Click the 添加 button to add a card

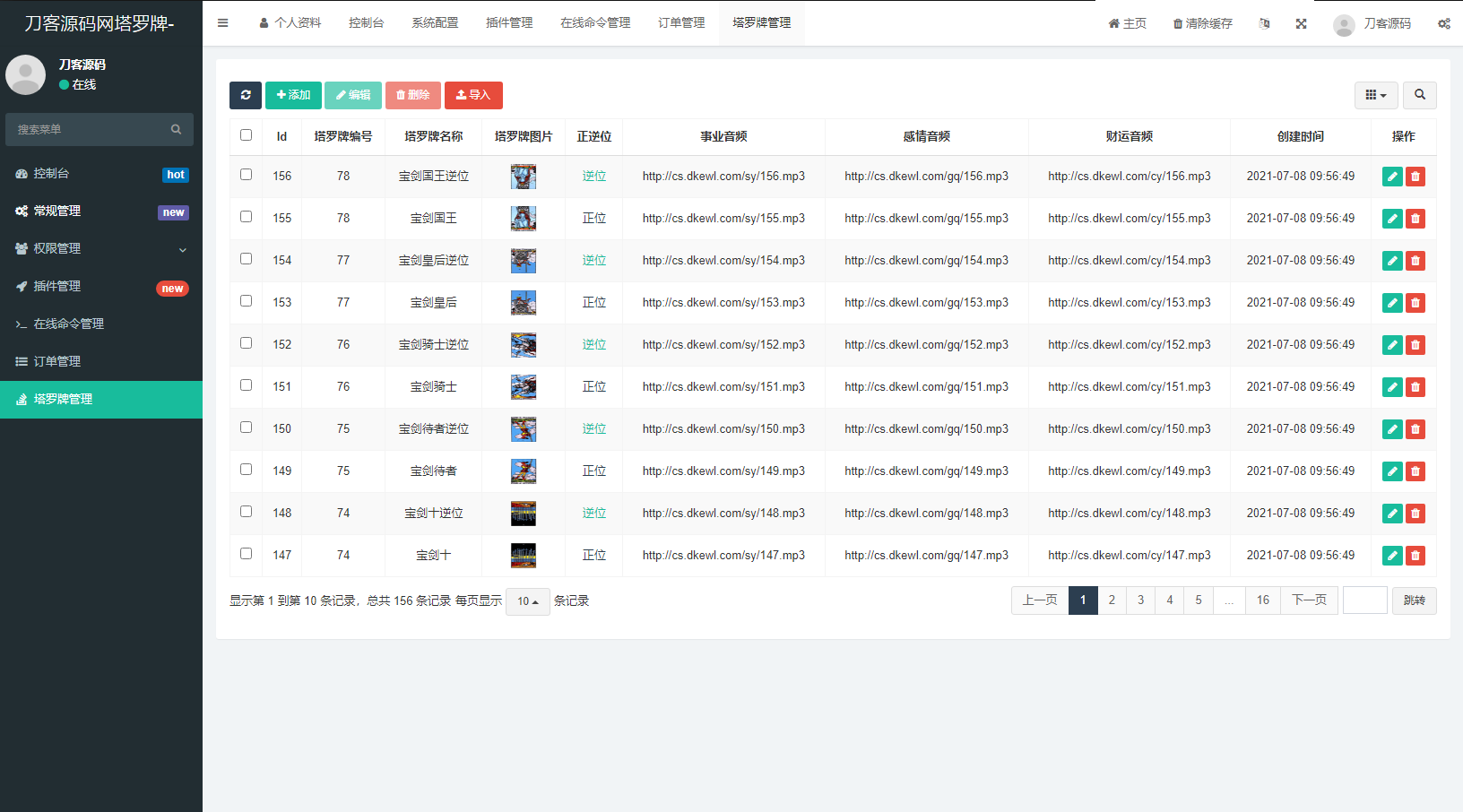coord(293,95)
